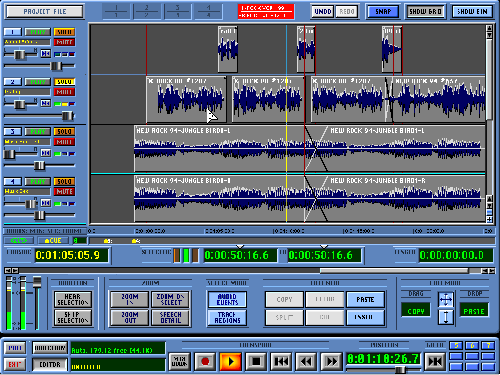Click the current time display 0:01:05:05.9

pos(71,255)
